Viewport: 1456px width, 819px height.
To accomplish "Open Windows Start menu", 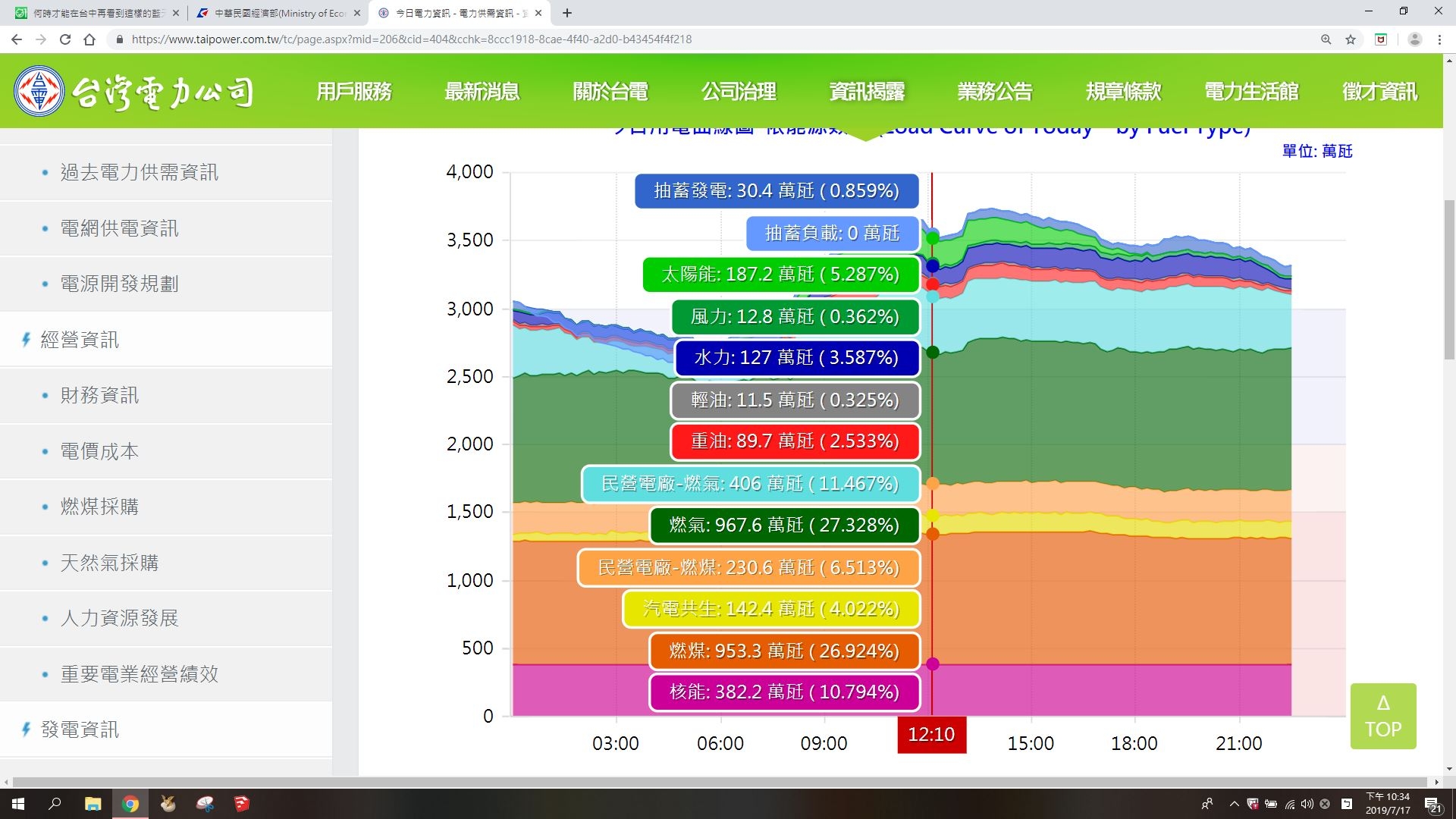I will pyautogui.click(x=18, y=804).
